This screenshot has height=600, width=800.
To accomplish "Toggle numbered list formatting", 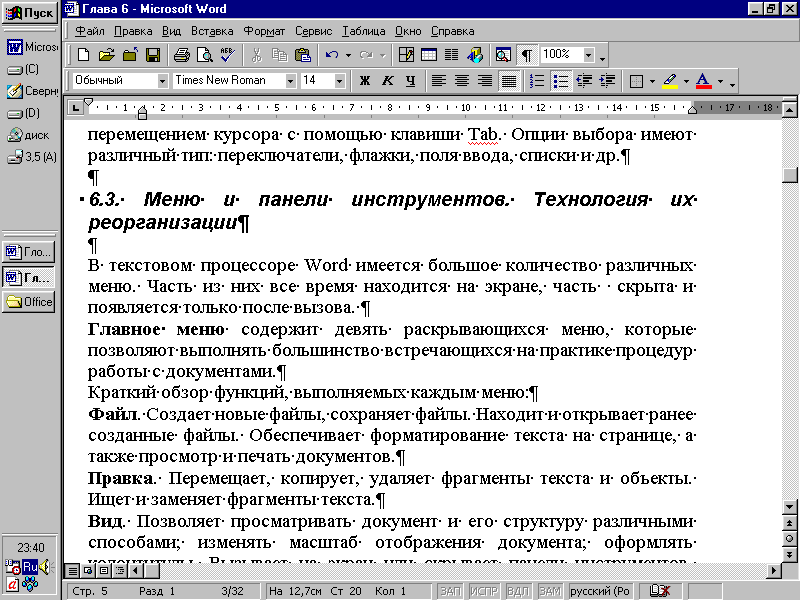I will (x=537, y=81).
